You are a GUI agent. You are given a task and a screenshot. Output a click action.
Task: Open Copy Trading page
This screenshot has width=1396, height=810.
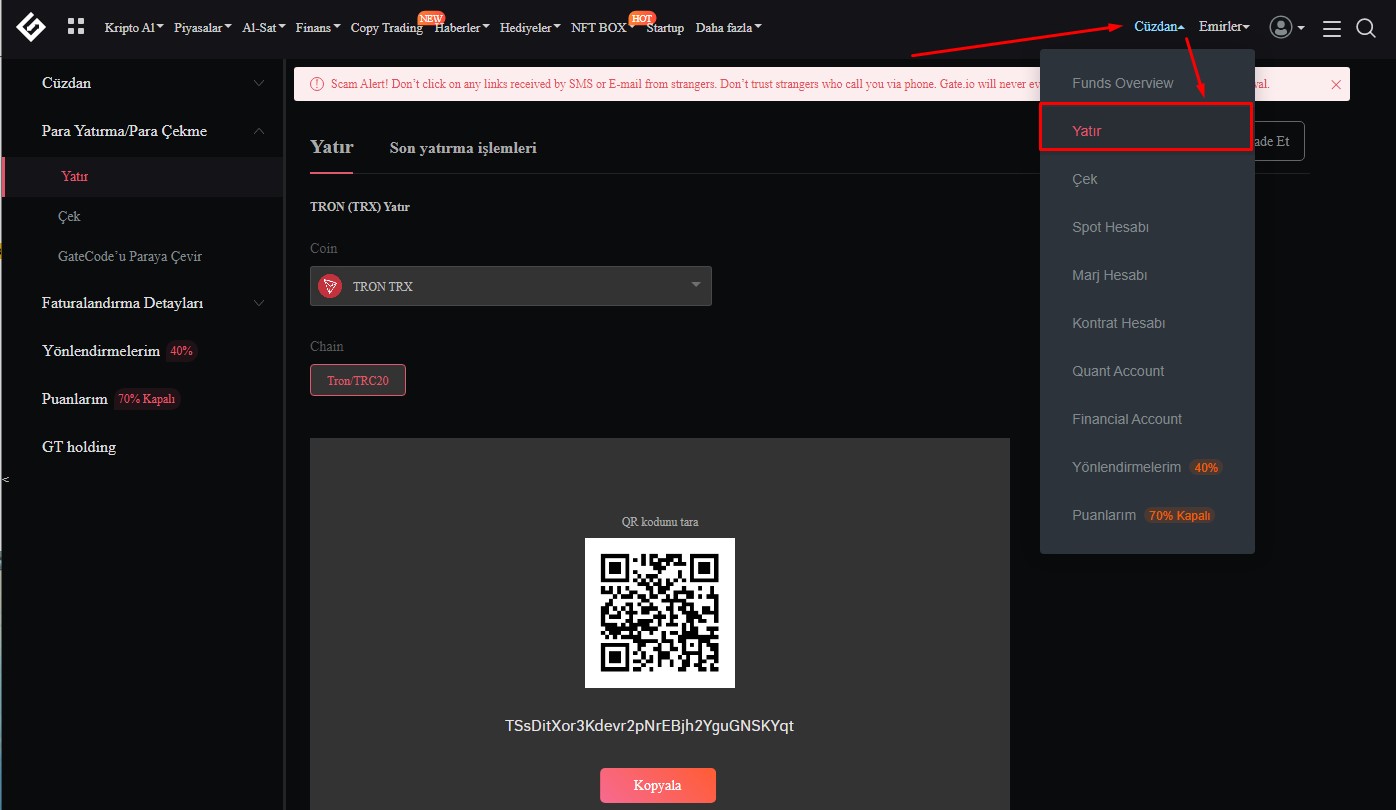tap(387, 28)
